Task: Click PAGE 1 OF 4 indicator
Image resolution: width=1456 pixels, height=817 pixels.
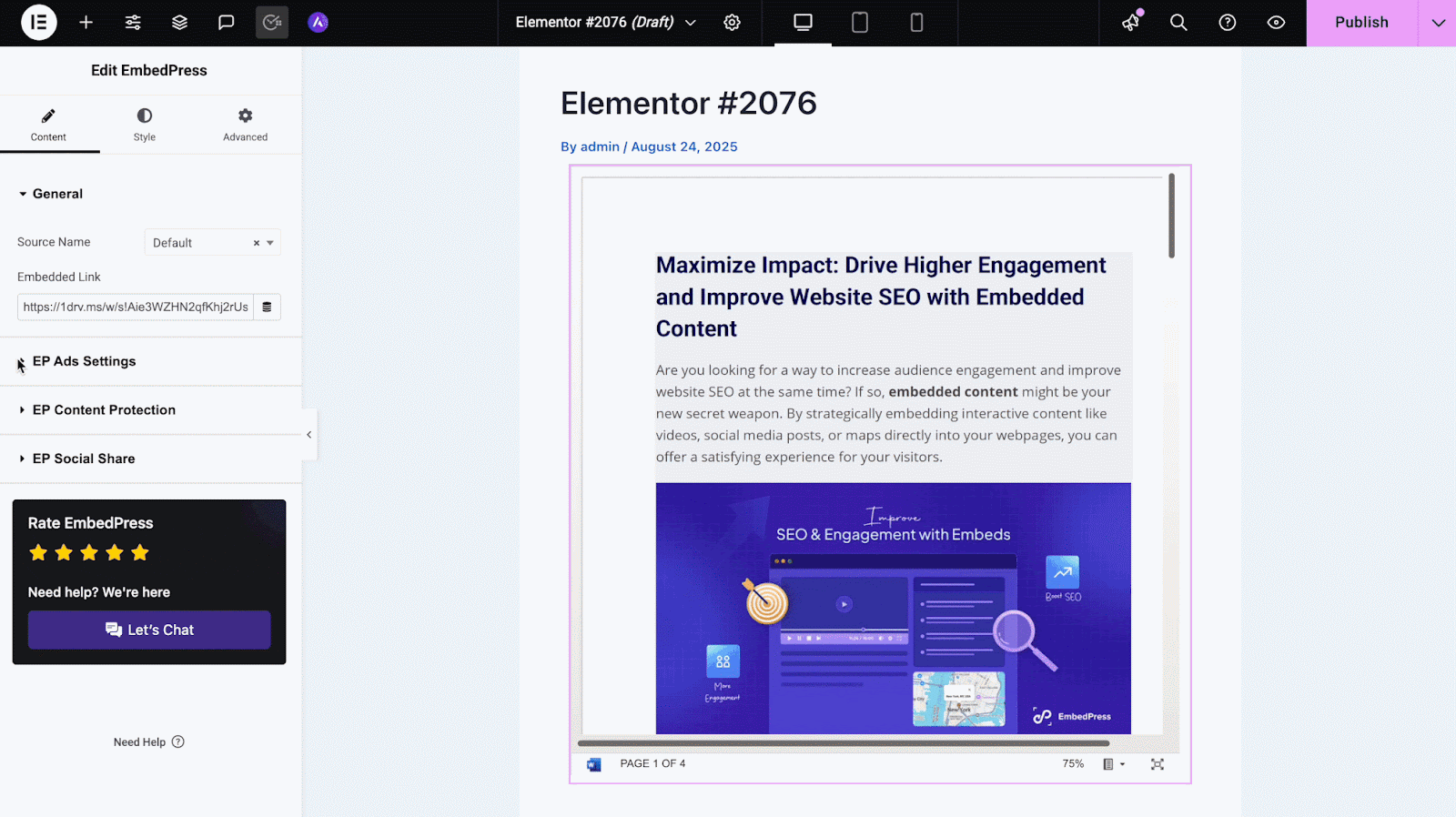Action: (x=652, y=763)
